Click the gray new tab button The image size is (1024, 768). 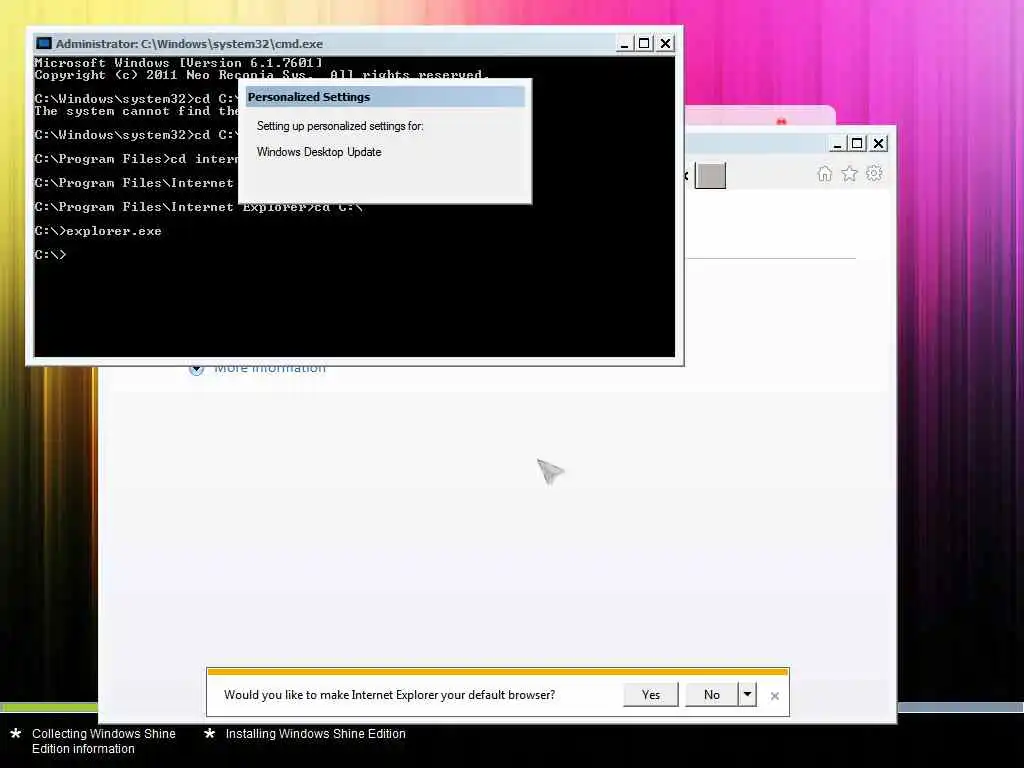point(711,176)
